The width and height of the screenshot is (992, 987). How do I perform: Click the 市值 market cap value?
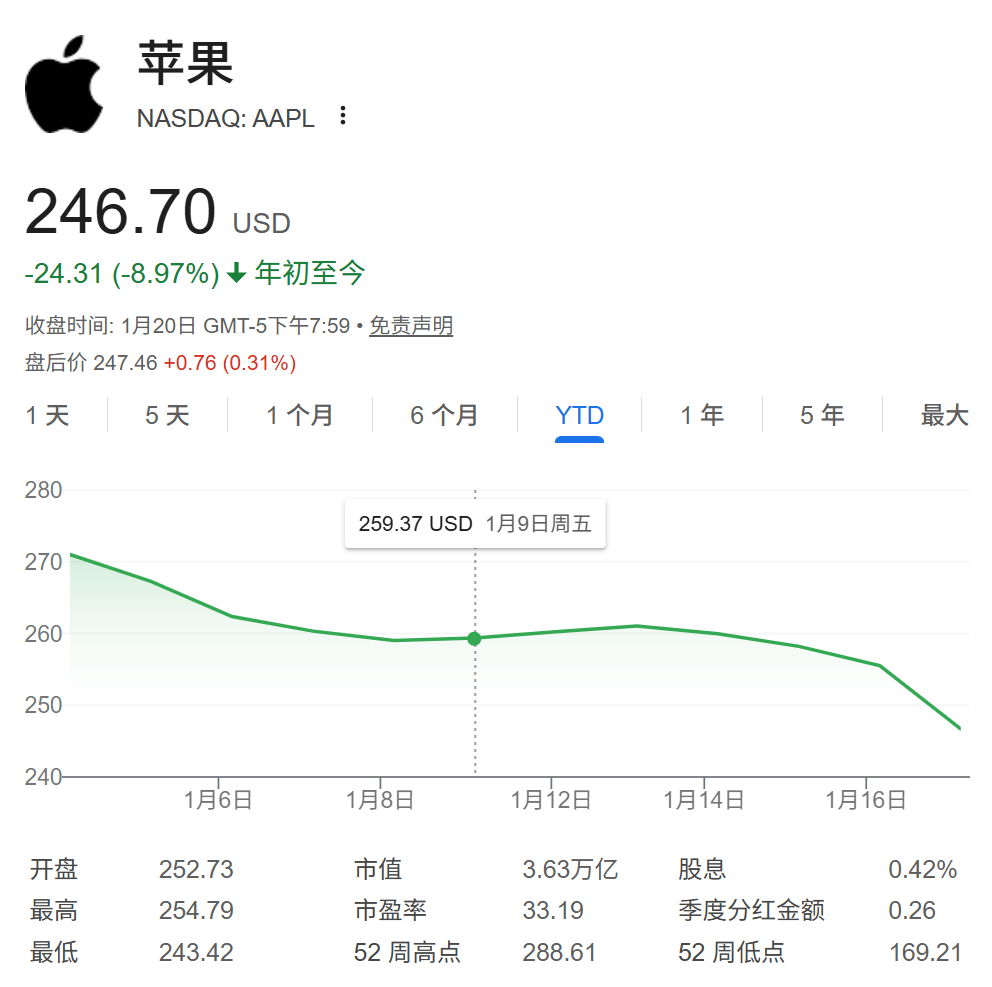point(570,870)
